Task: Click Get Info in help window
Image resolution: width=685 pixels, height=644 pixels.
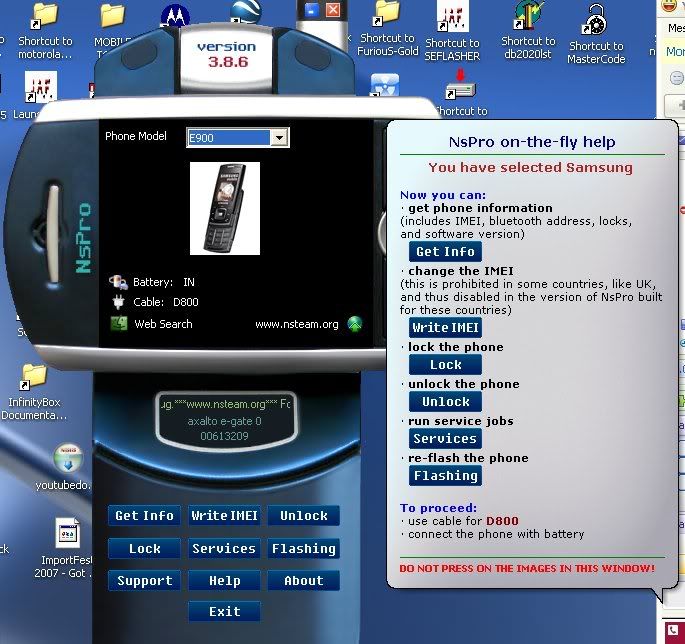Action: click(x=446, y=252)
